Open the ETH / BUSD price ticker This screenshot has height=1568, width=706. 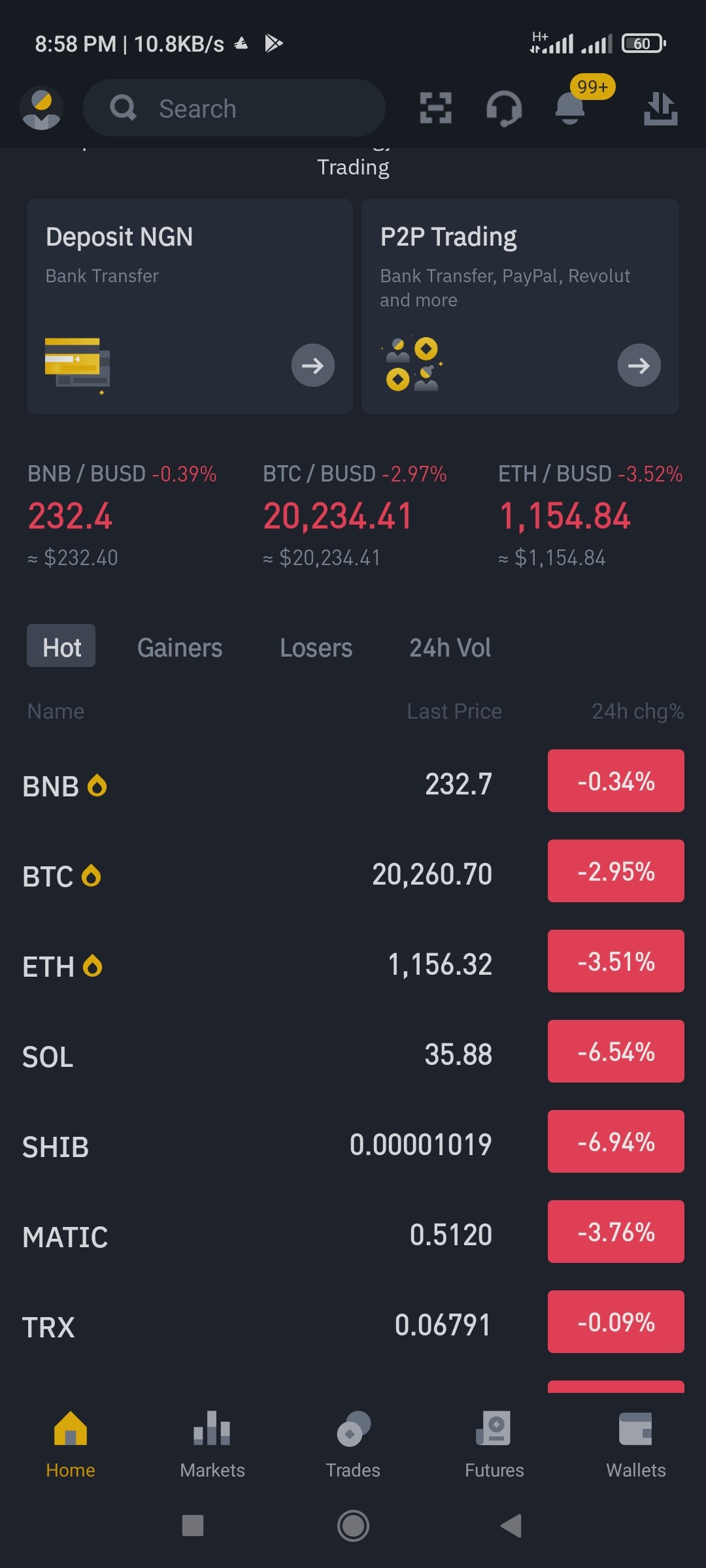[590, 515]
